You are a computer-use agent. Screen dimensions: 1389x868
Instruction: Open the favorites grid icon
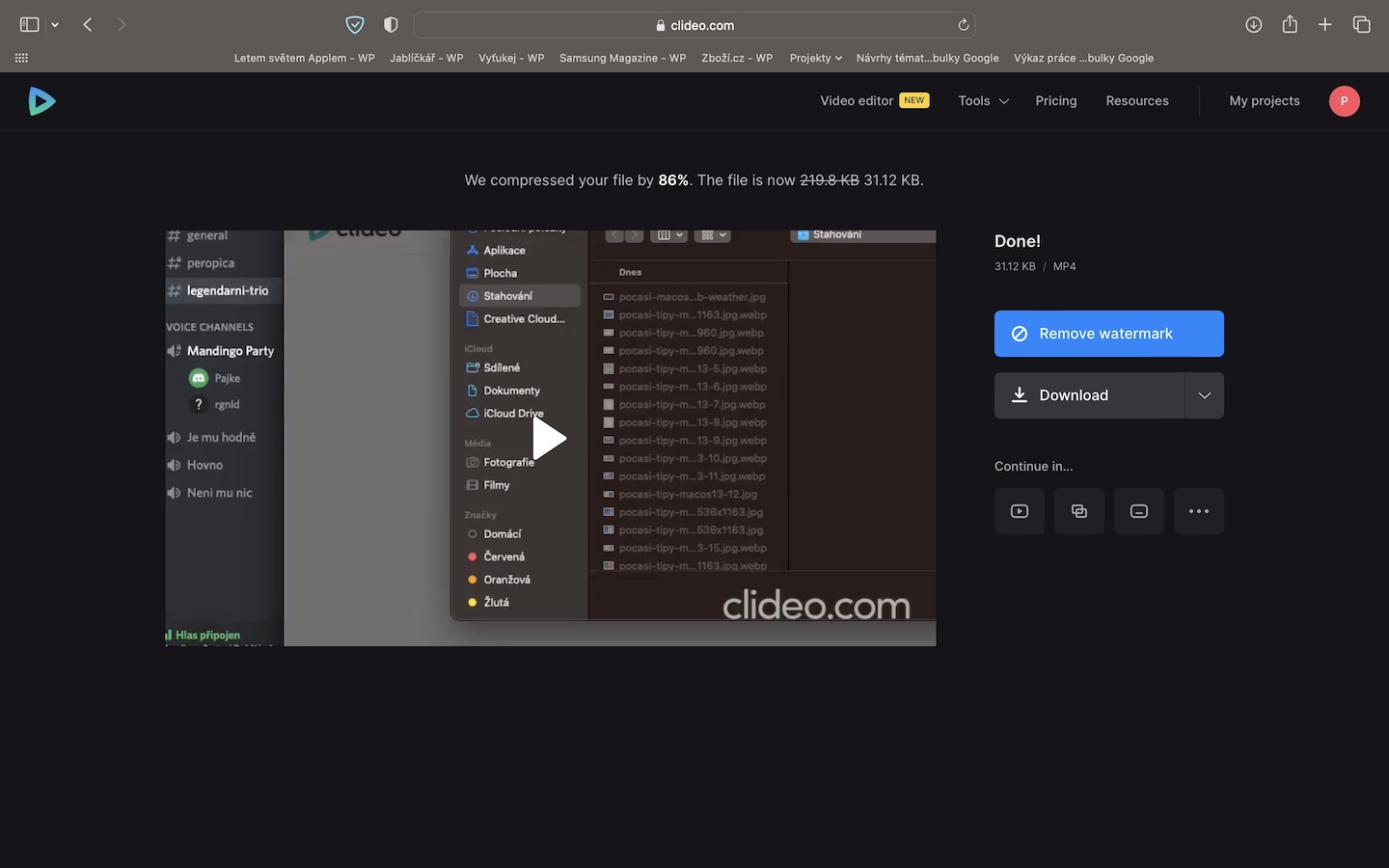coord(21,58)
